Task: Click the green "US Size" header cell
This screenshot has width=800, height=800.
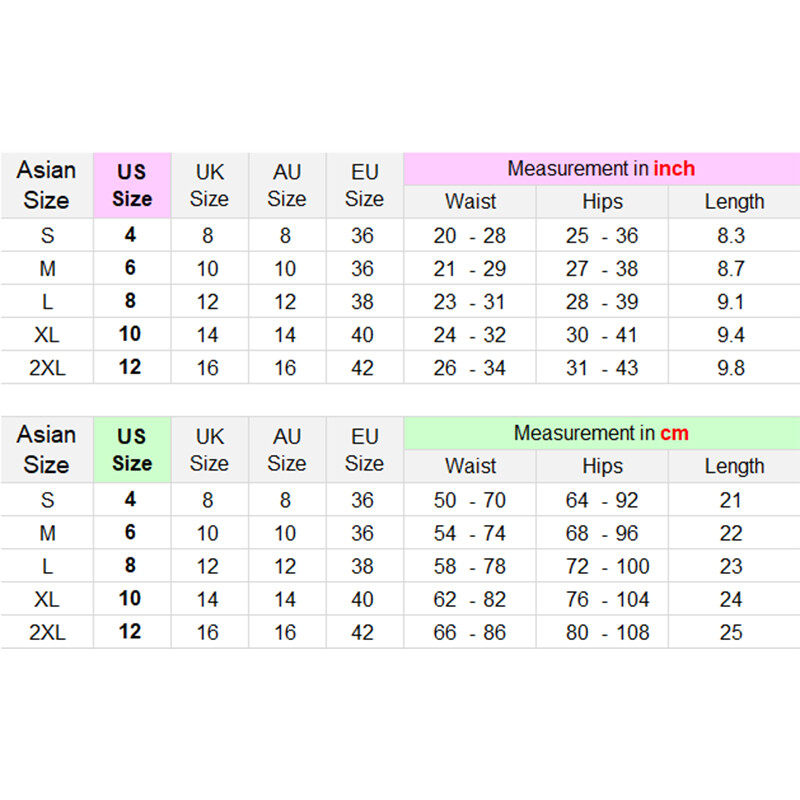Action: pyautogui.click(x=131, y=450)
